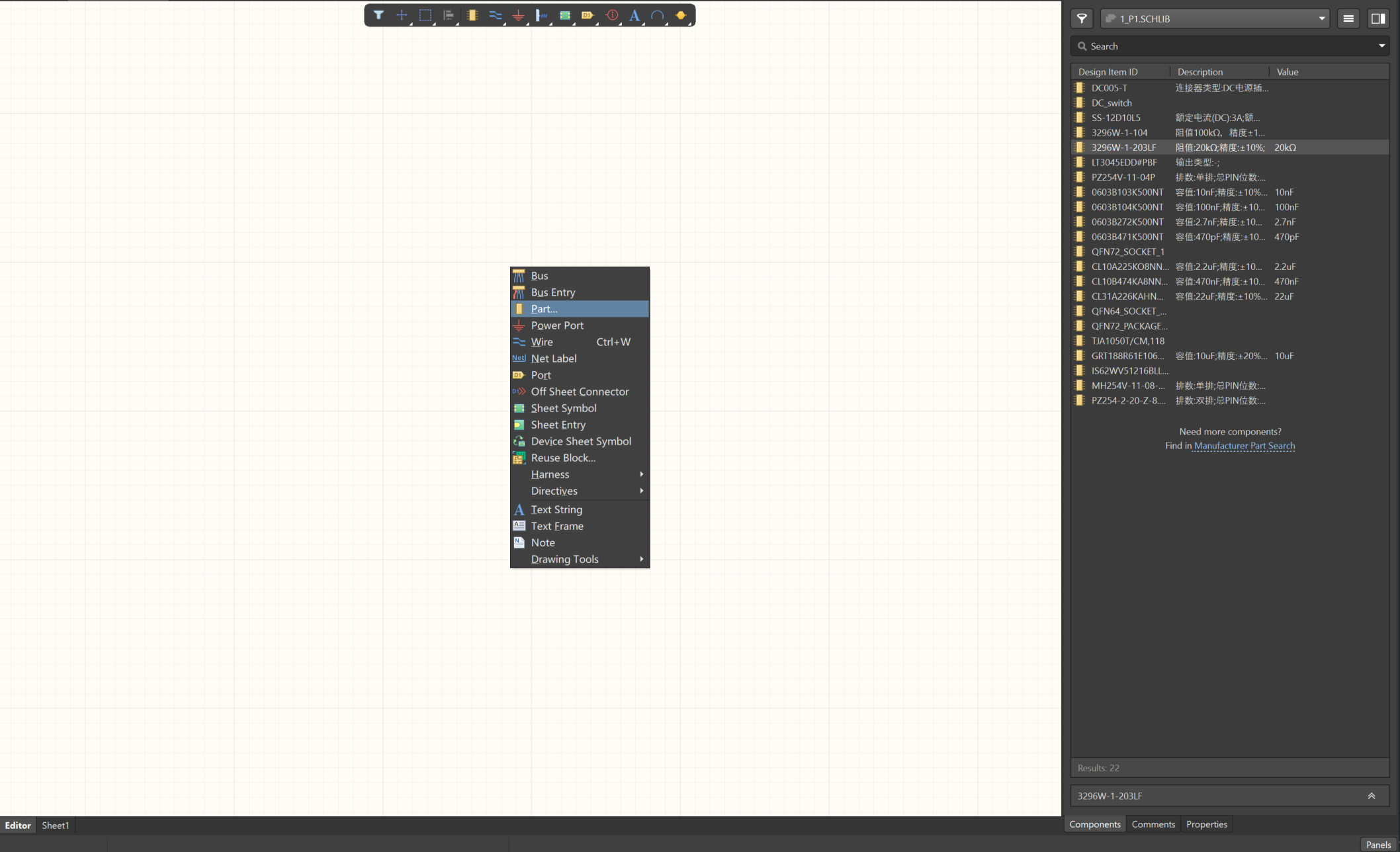Click the green Sheet Symbol toolbar icon
The width and height of the screenshot is (1400, 852).
[x=565, y=15]
